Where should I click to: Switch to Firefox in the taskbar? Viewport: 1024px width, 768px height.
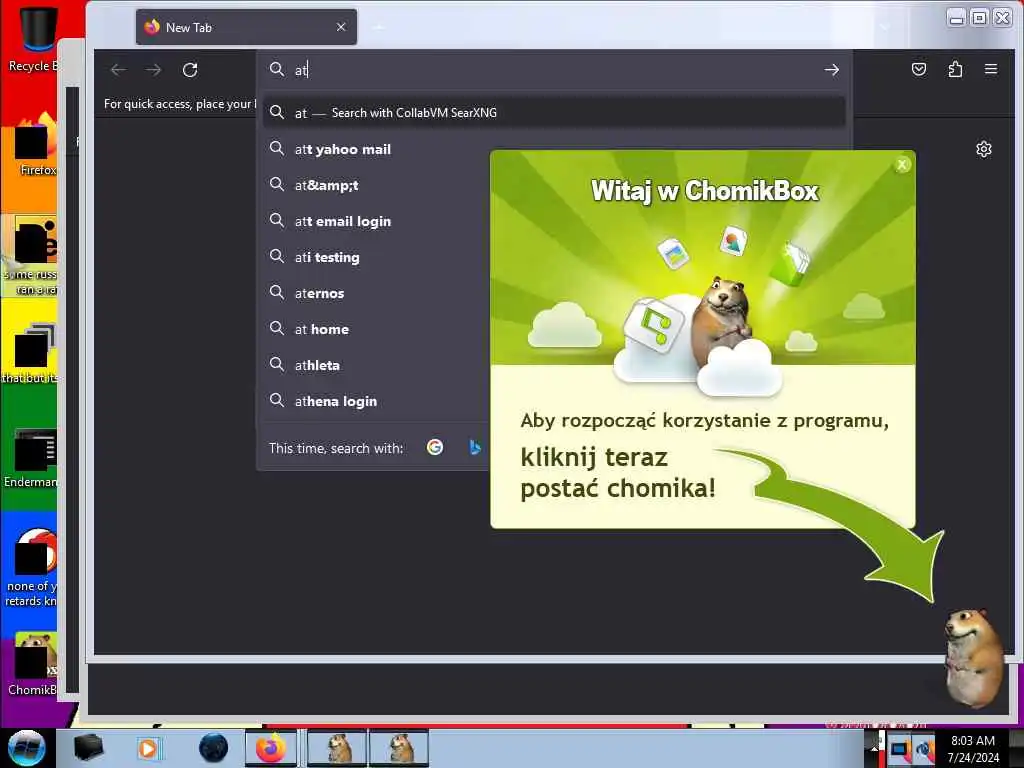pyautogui.click(x=272, y=748)
